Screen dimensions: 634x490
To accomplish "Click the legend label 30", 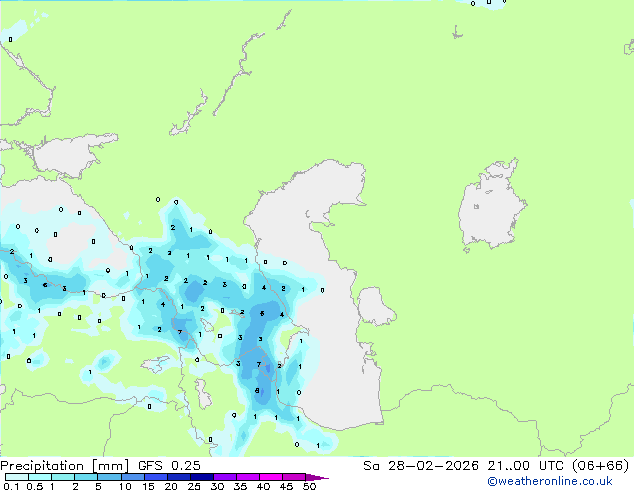I will pyautogui.click(x=217, y=486).
